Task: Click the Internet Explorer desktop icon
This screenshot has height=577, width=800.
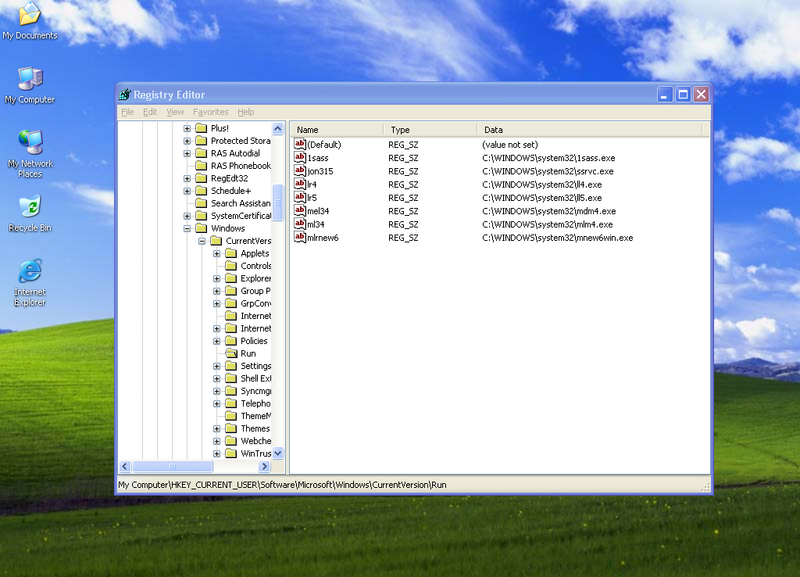Action: point(30,271)
